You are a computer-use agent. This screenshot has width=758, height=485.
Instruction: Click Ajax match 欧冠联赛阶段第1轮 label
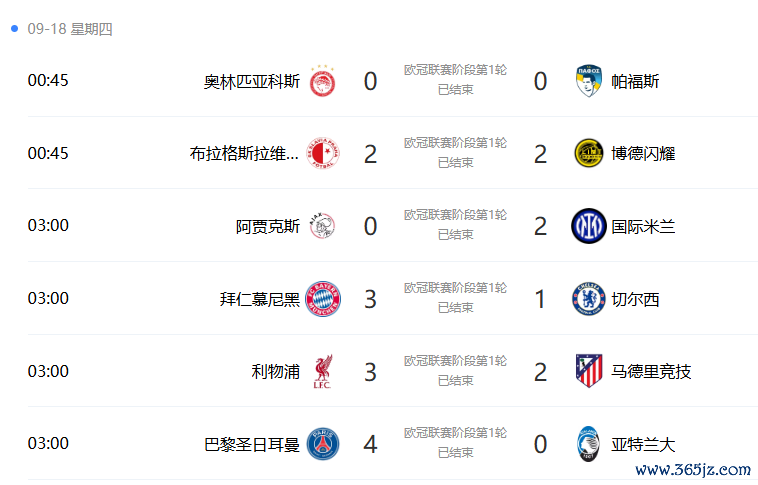pyautogui.click(x=455, y=215)
